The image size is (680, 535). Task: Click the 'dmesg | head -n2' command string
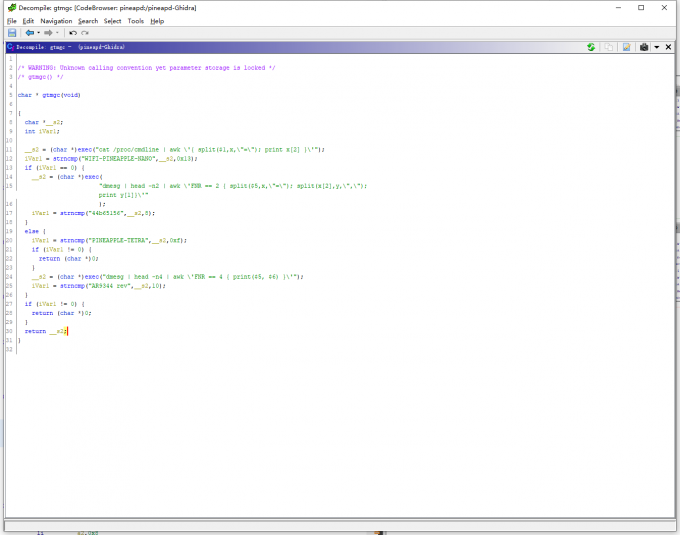[x=233, y=186]
